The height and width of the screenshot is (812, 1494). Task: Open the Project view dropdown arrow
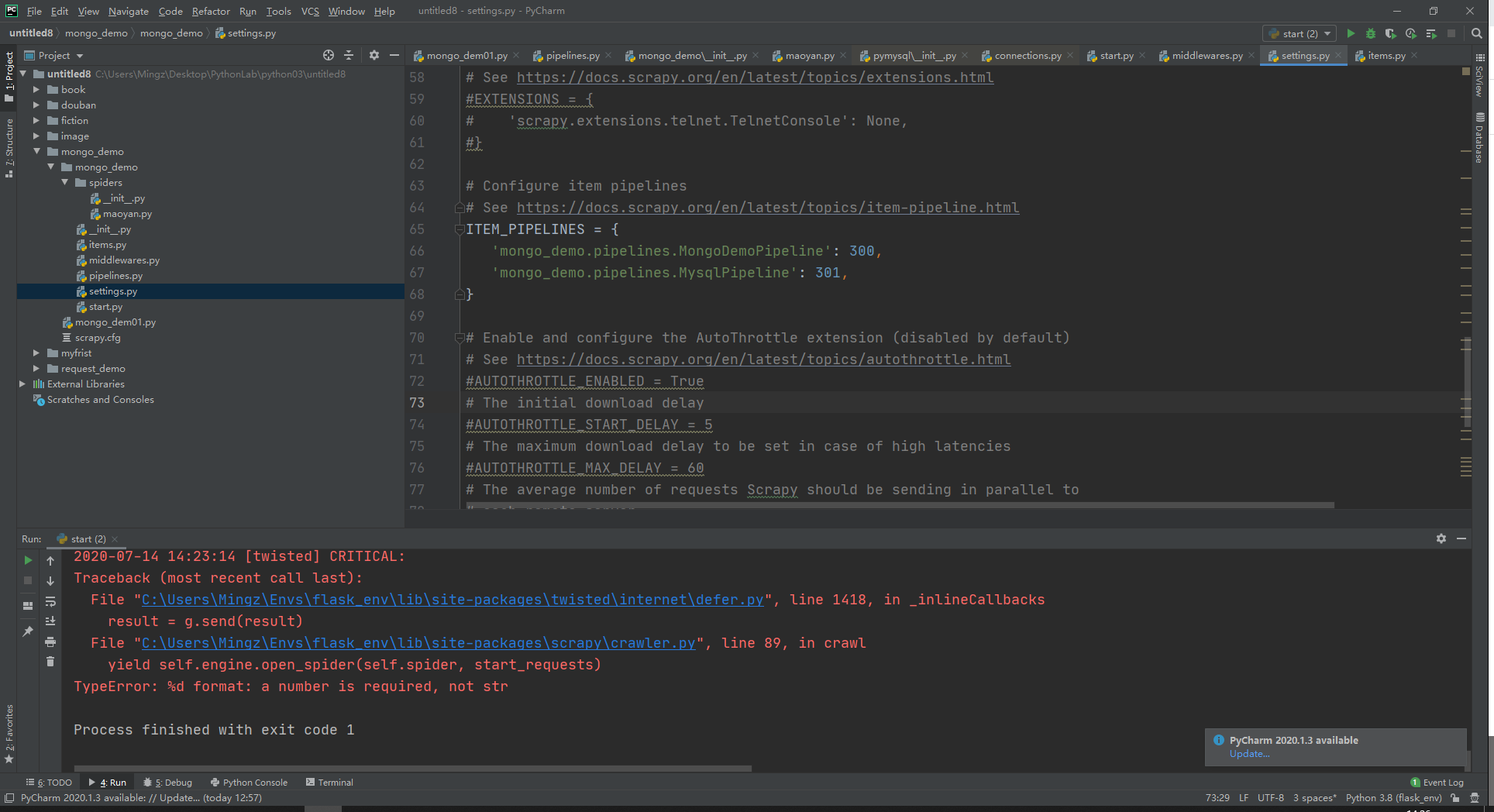tap(80, 56)
